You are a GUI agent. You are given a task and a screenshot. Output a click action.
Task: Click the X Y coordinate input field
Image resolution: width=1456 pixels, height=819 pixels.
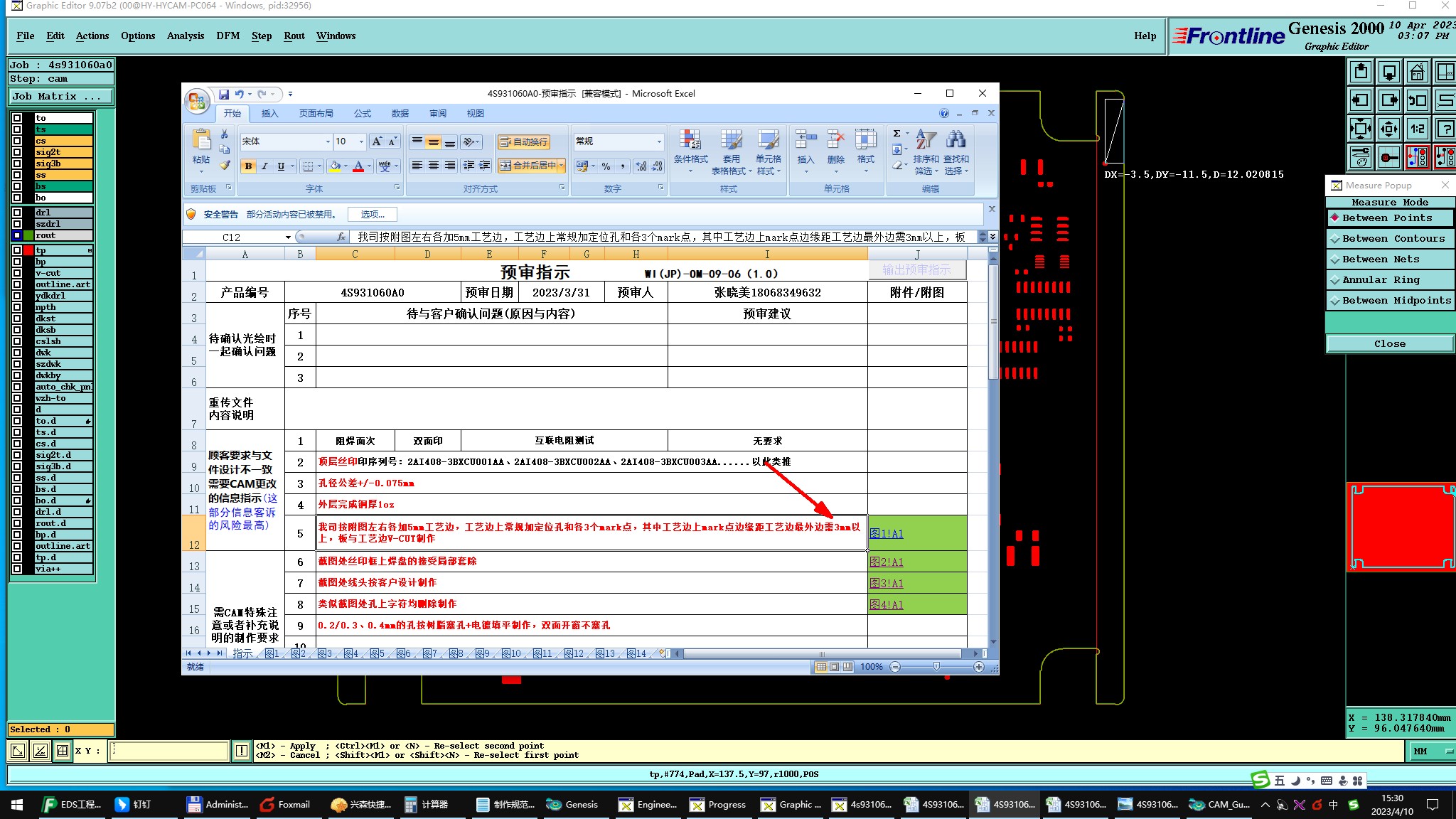[x=169, y=750]
